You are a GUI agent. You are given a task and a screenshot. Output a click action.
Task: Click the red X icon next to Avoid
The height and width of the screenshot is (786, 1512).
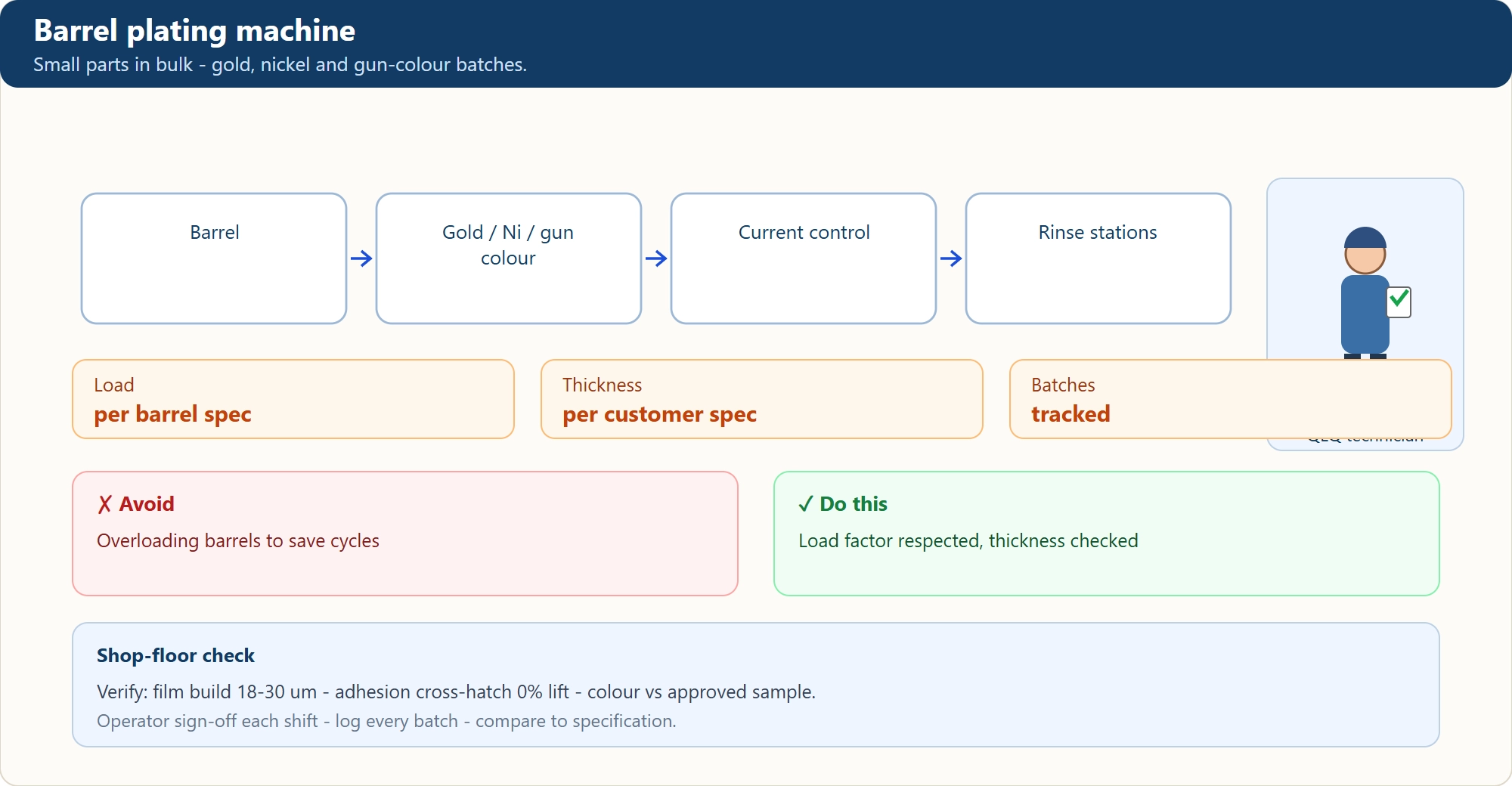105,504
